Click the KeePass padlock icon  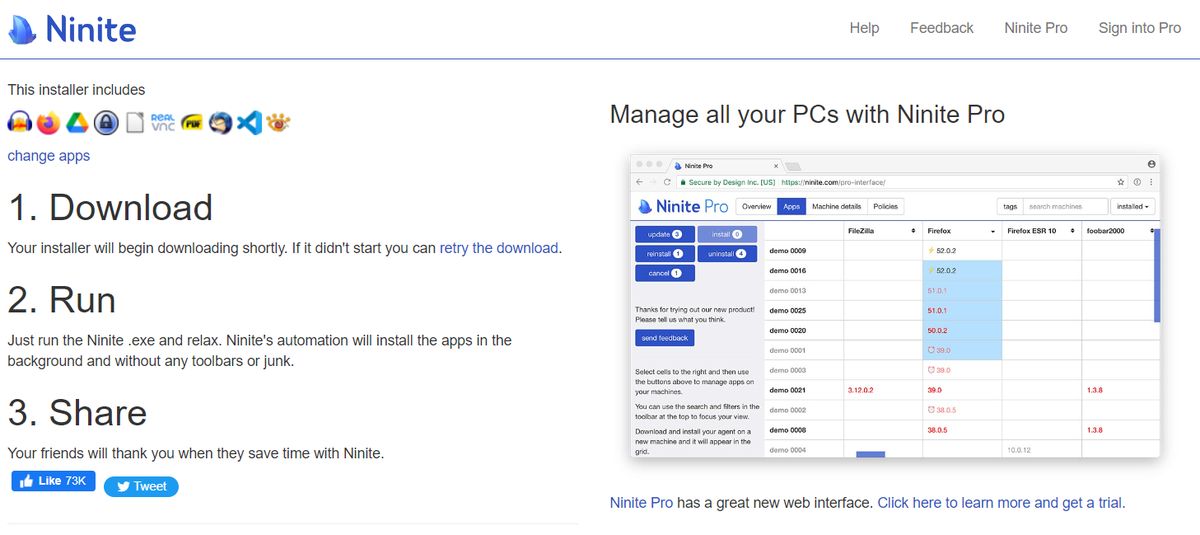[106, 123]
